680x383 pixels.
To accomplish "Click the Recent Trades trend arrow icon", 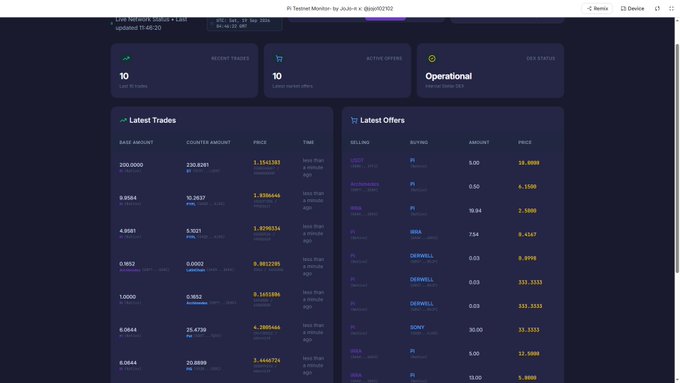I will point(126,59).
